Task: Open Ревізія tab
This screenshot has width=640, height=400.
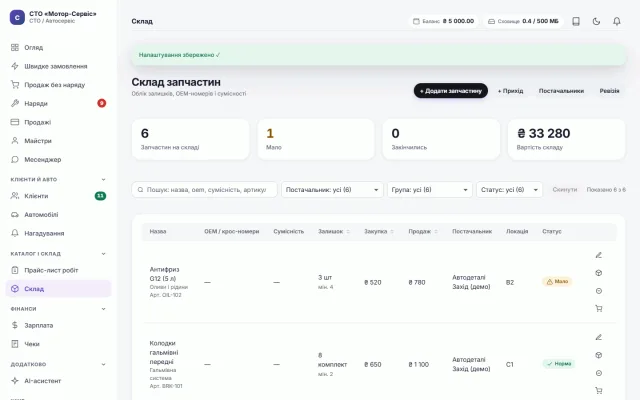Action: tap(609, 91)
